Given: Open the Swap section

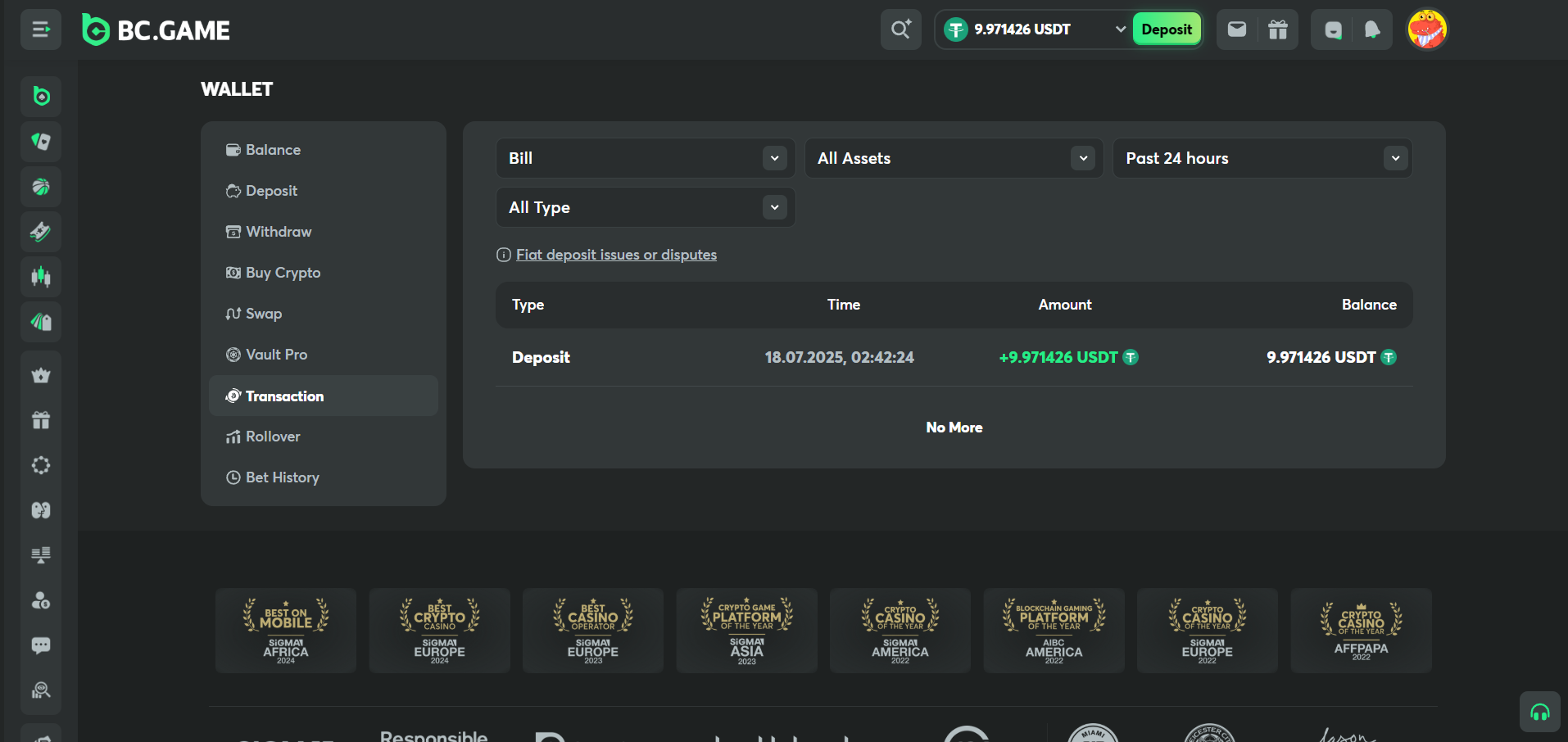Looking at the screenshot, I should pos(324,314).
